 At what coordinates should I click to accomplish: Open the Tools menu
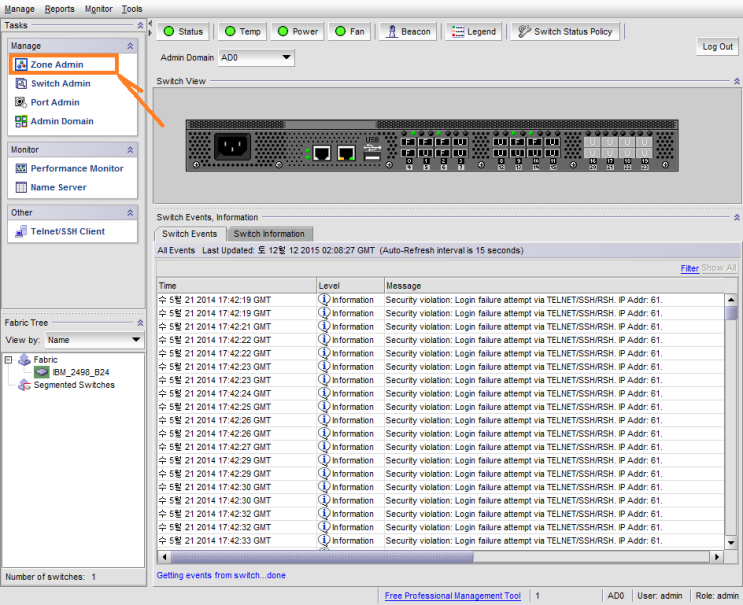tap(132, 9)
